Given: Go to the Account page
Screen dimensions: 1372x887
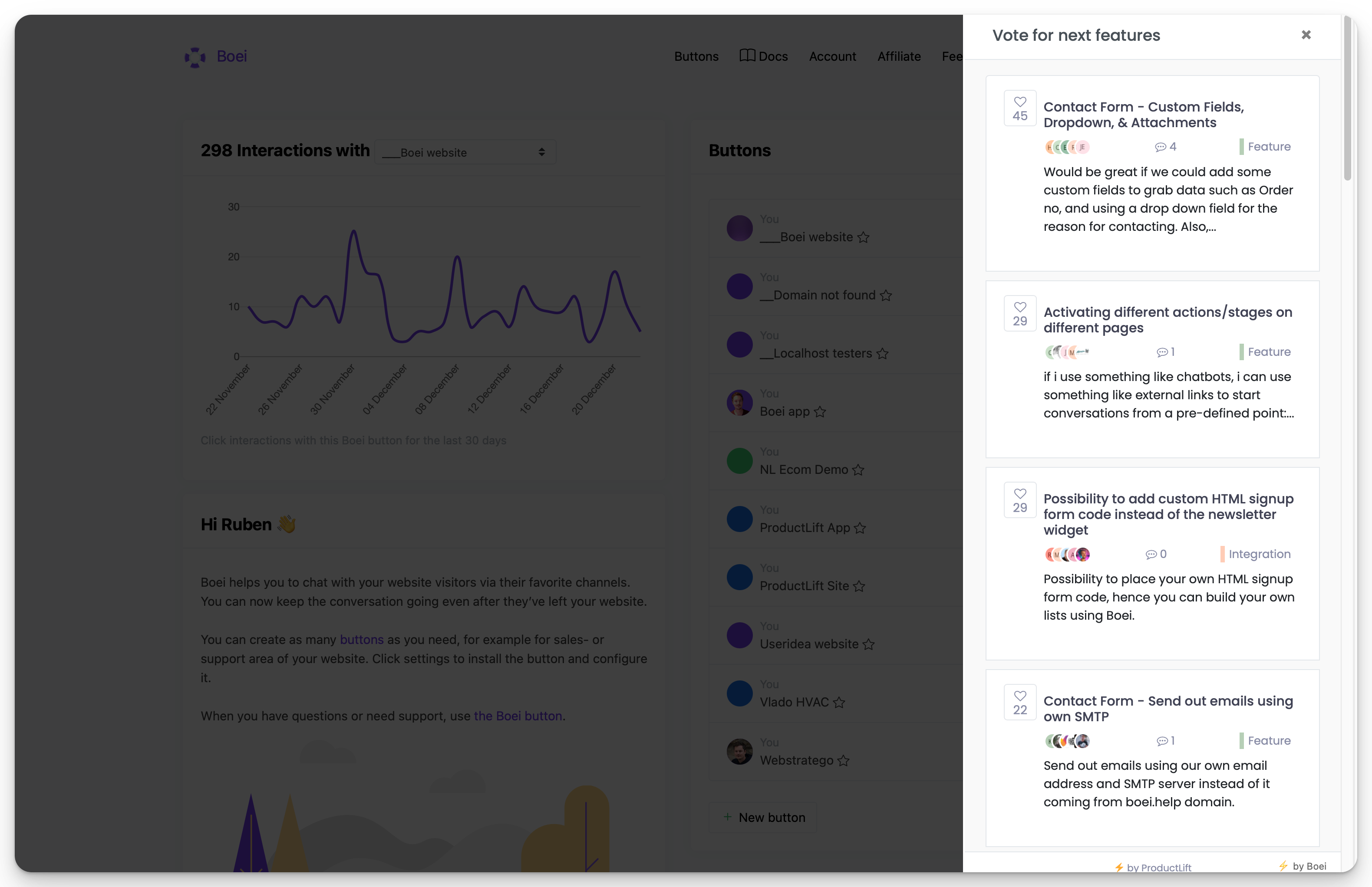Looking at the screenshot, I should pos(832,56).
